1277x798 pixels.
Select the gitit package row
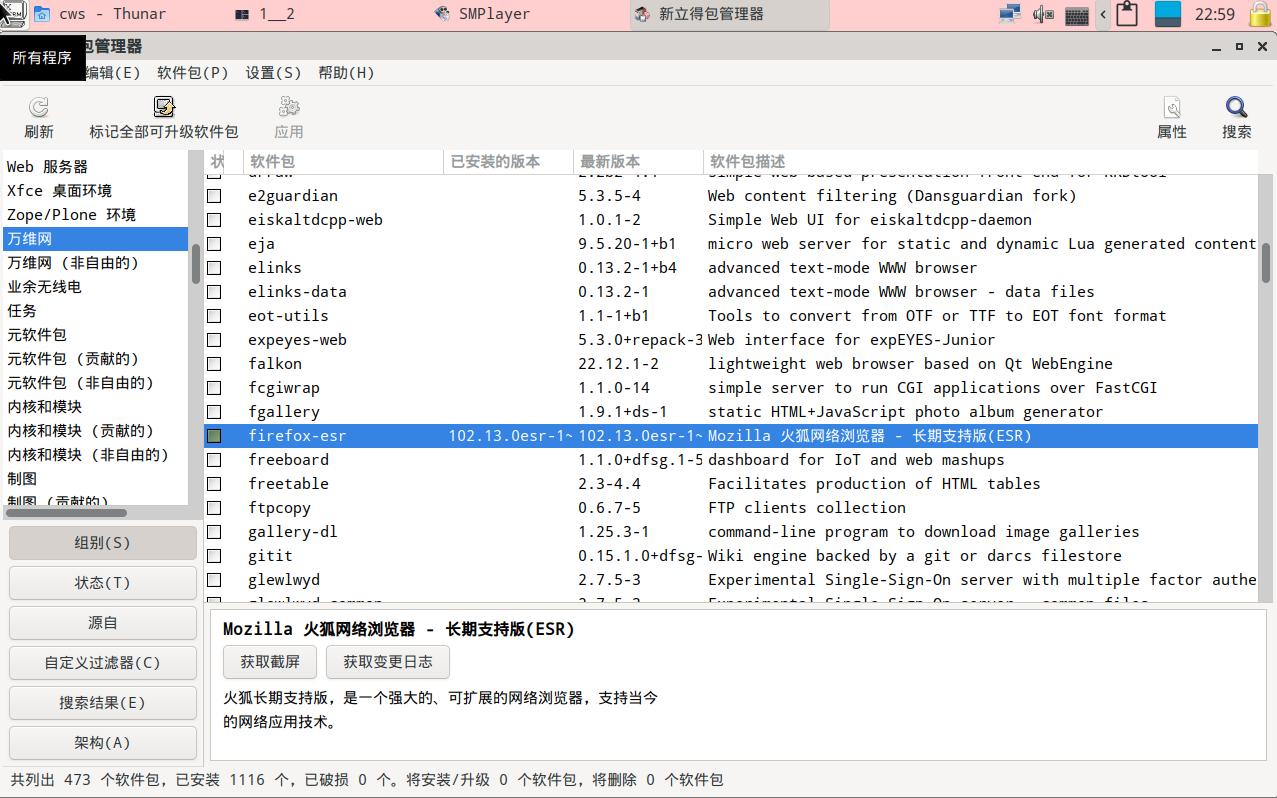731,556
